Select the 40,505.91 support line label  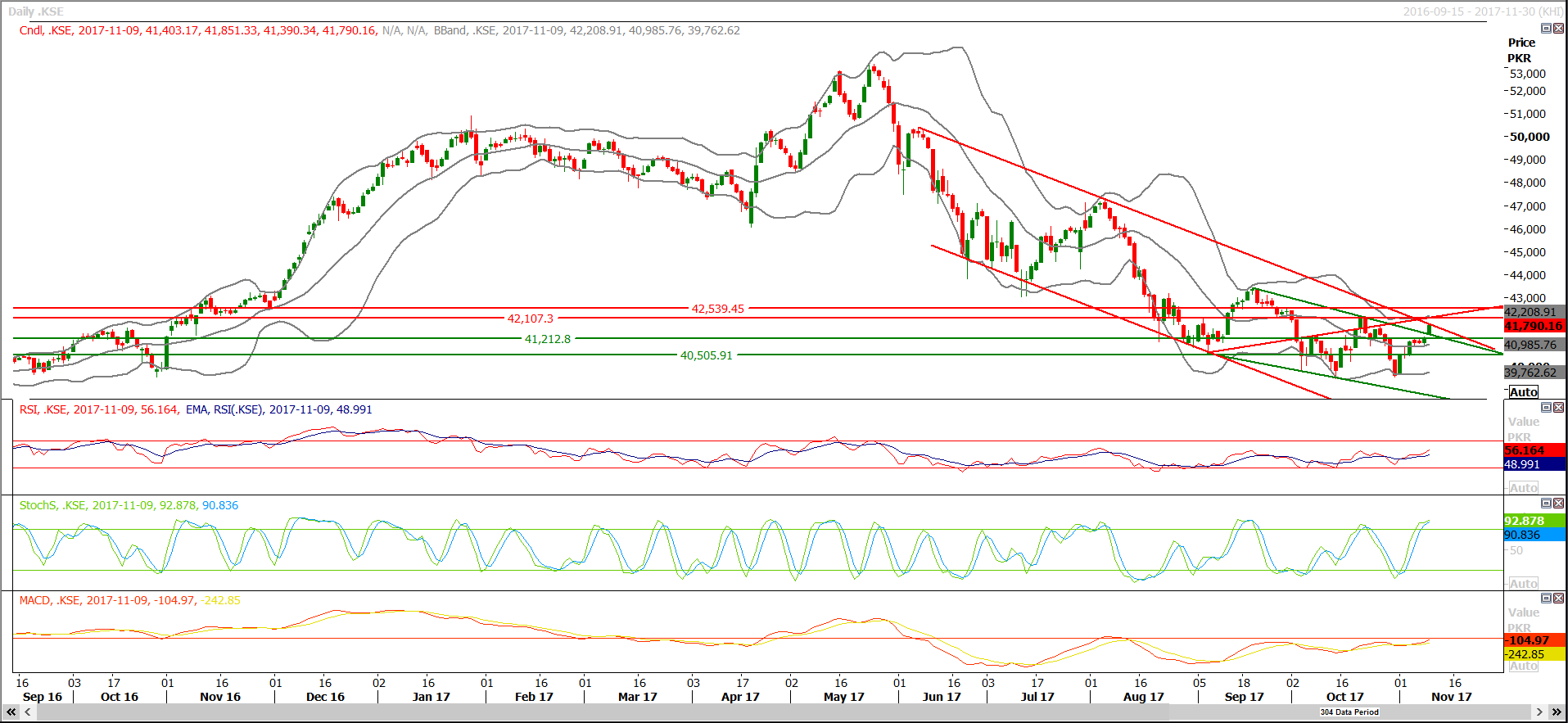pos(706,355)
